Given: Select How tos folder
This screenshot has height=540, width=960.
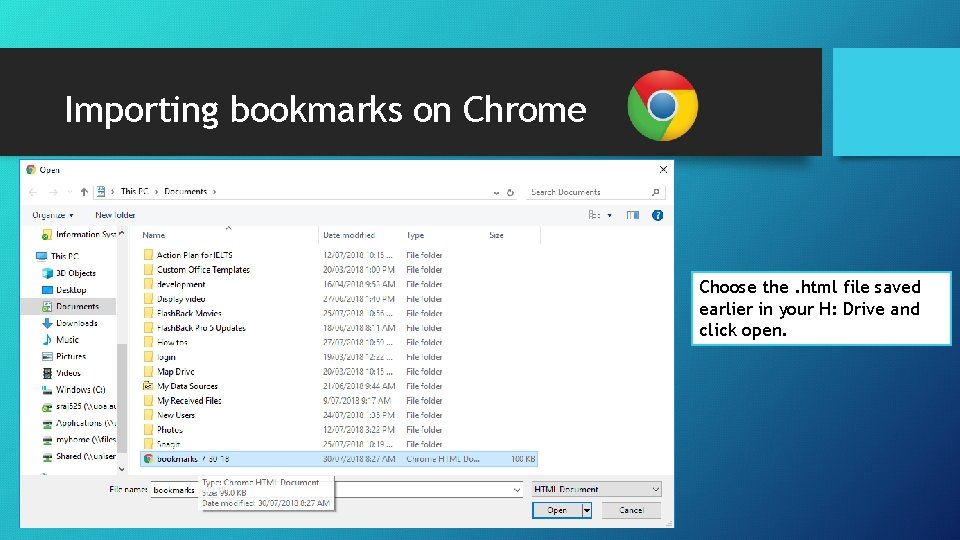Looking at the screenshot, I should coord(172,342).
